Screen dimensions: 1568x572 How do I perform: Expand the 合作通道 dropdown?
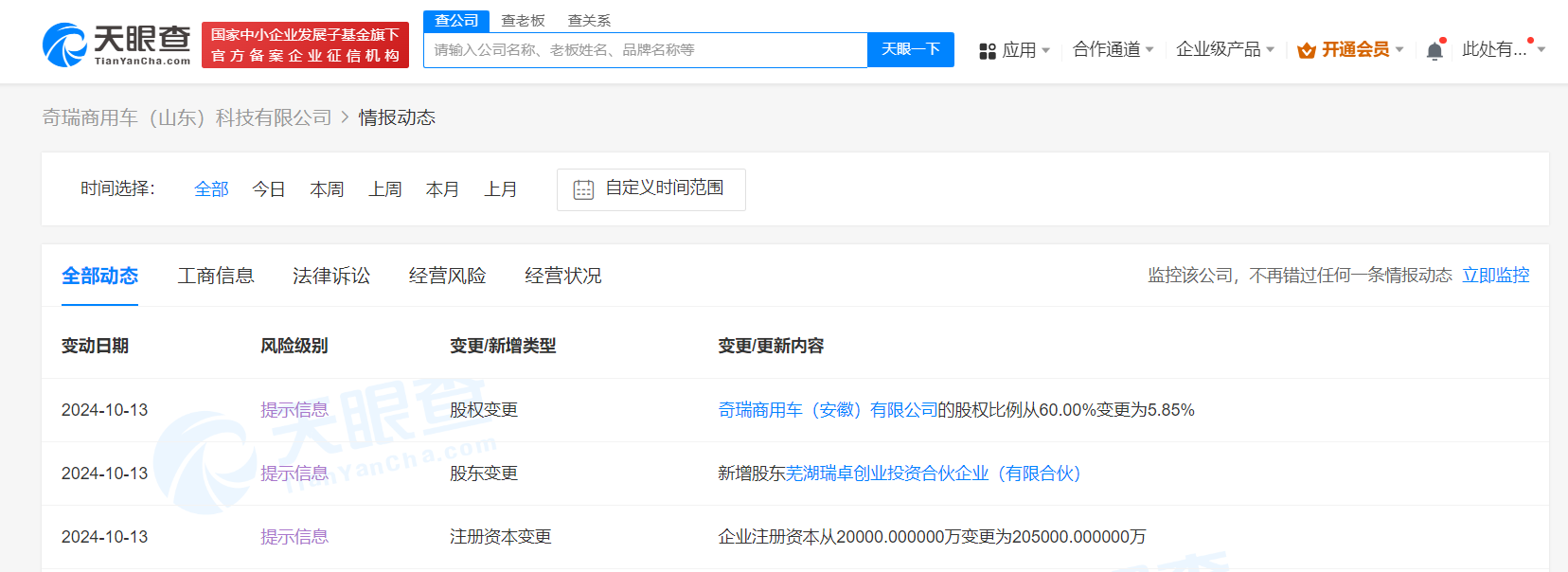point(1113,49)
